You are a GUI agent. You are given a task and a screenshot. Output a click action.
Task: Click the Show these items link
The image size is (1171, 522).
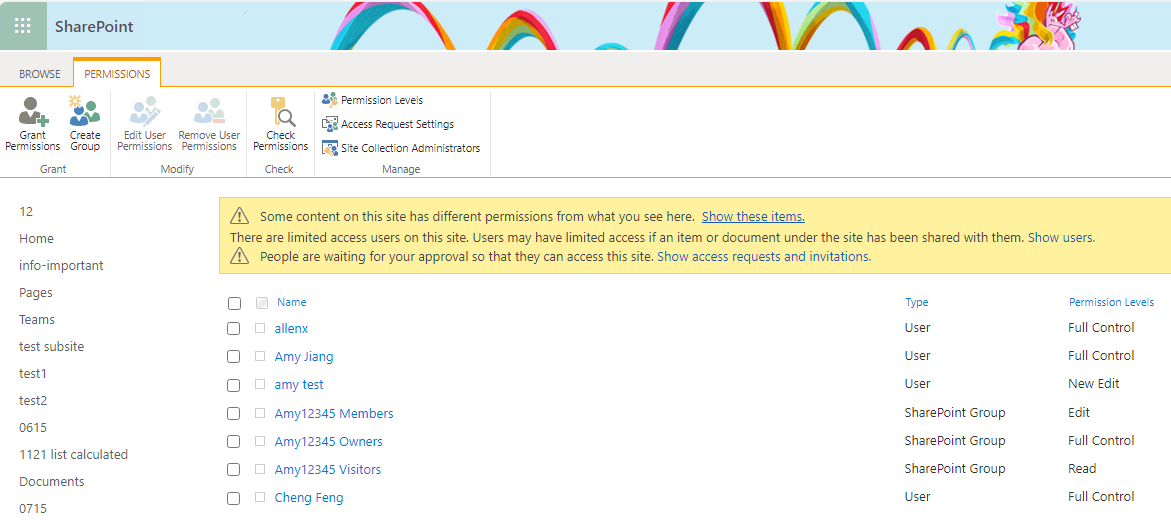point(753,217)
